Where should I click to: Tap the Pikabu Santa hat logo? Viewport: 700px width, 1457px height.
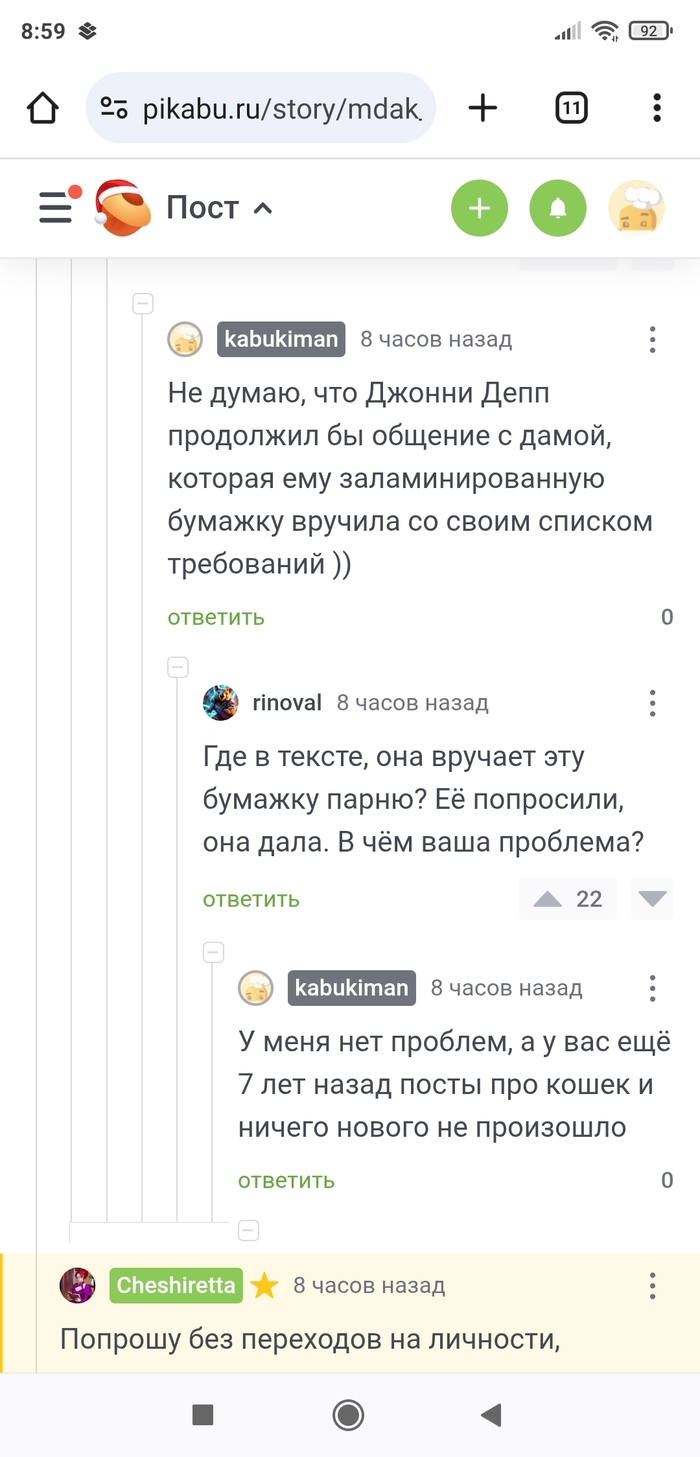tap(121, 208)
